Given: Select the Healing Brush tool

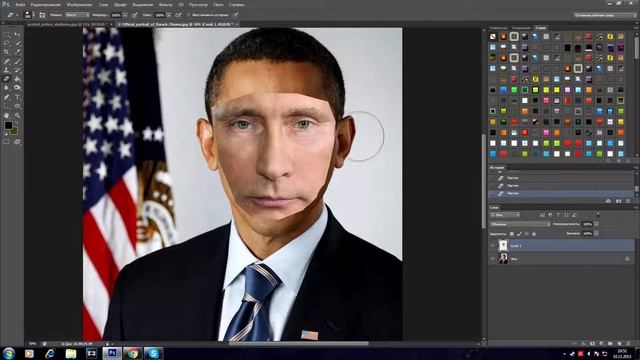Looking at the screenshot, I should coord(7,61).
